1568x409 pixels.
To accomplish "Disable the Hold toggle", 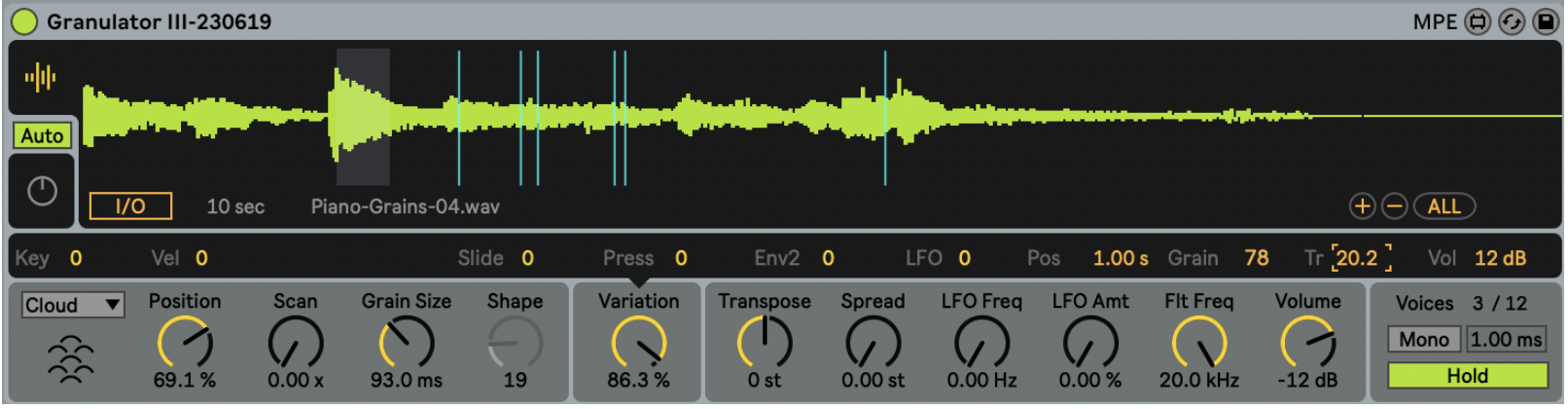I will click(x=1467, y=376).
